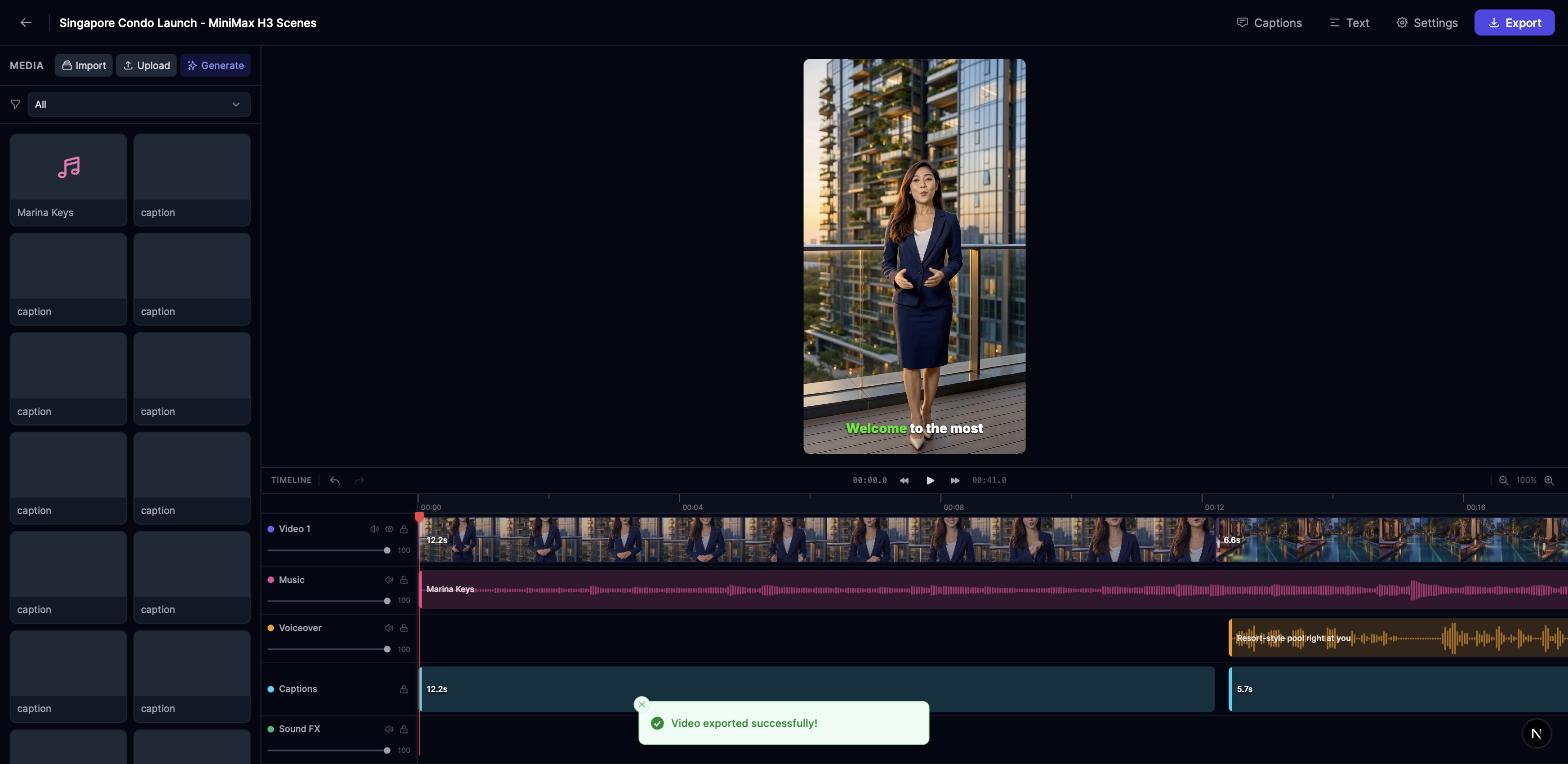Select the Resort-style pool voiceover clip
Viewport: 1568px width, 764px height.
[1398, 638]
